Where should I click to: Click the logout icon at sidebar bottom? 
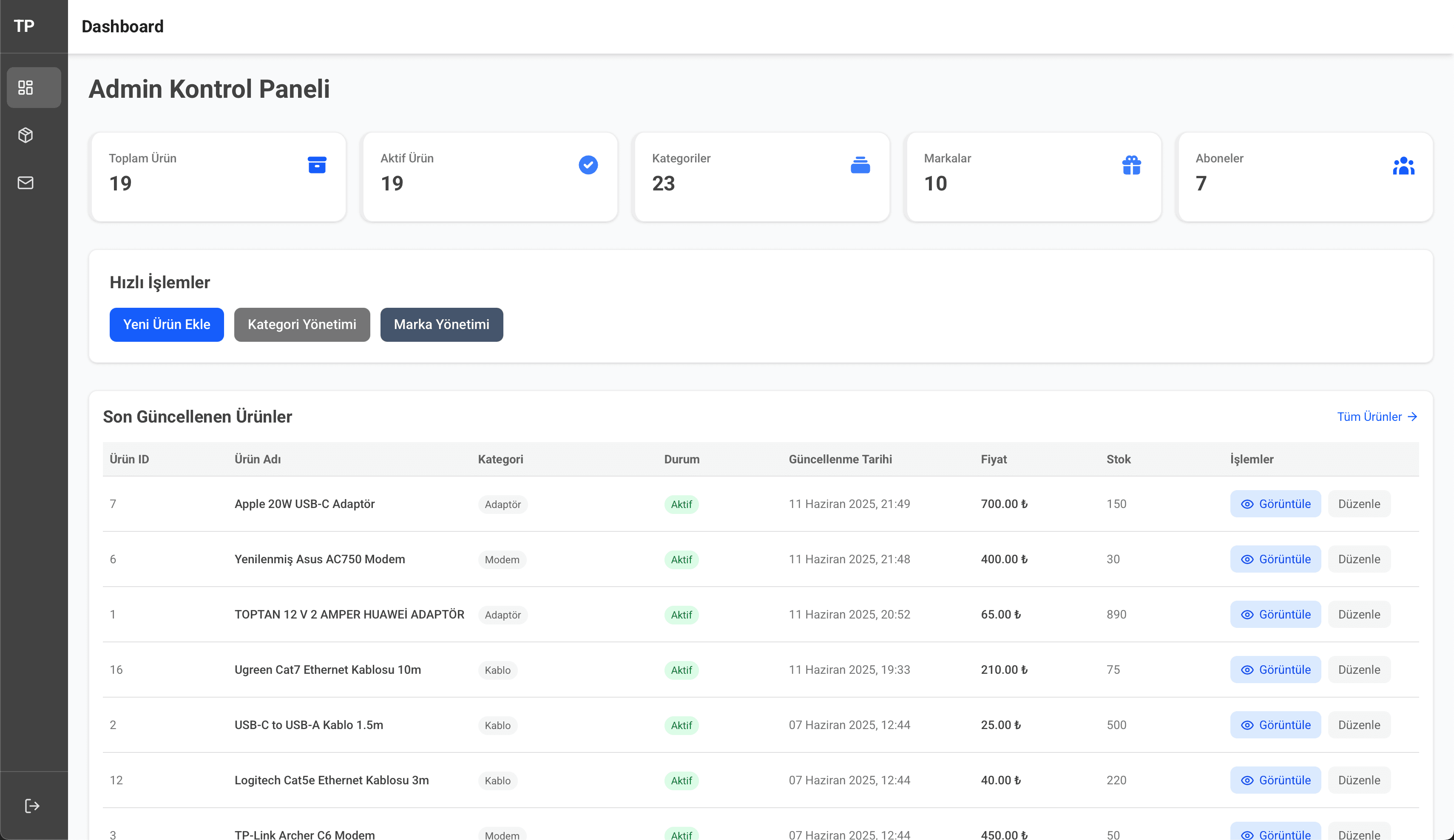click(32, 806)
